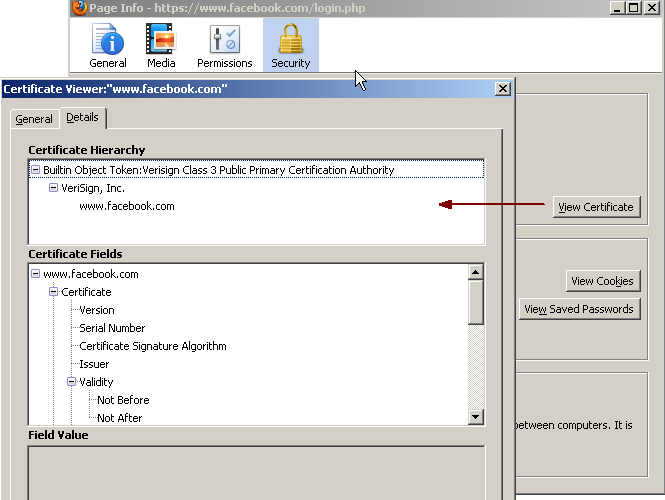Collapse the Certificate node in Certificate Fields
665x500 pixels.
pos(53,292)
